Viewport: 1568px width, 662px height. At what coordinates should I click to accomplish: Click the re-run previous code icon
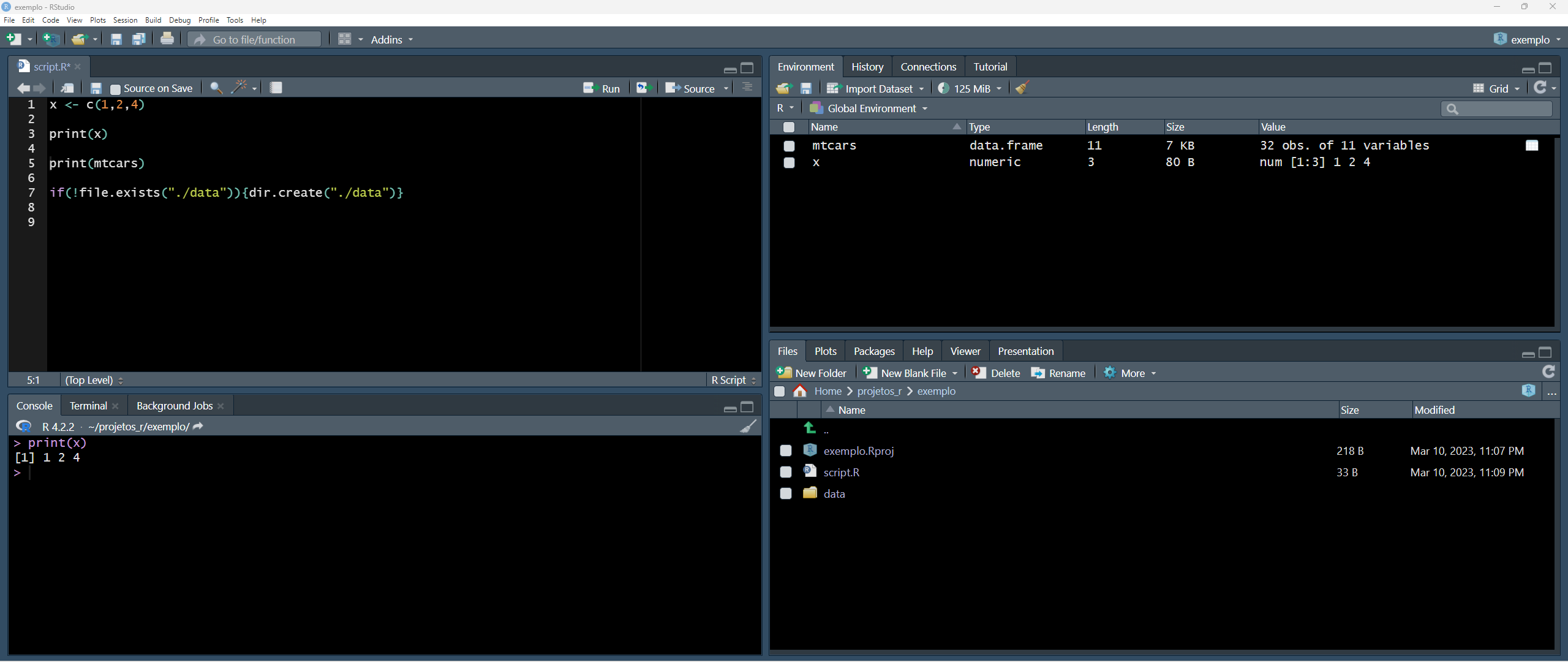point(643,88)
